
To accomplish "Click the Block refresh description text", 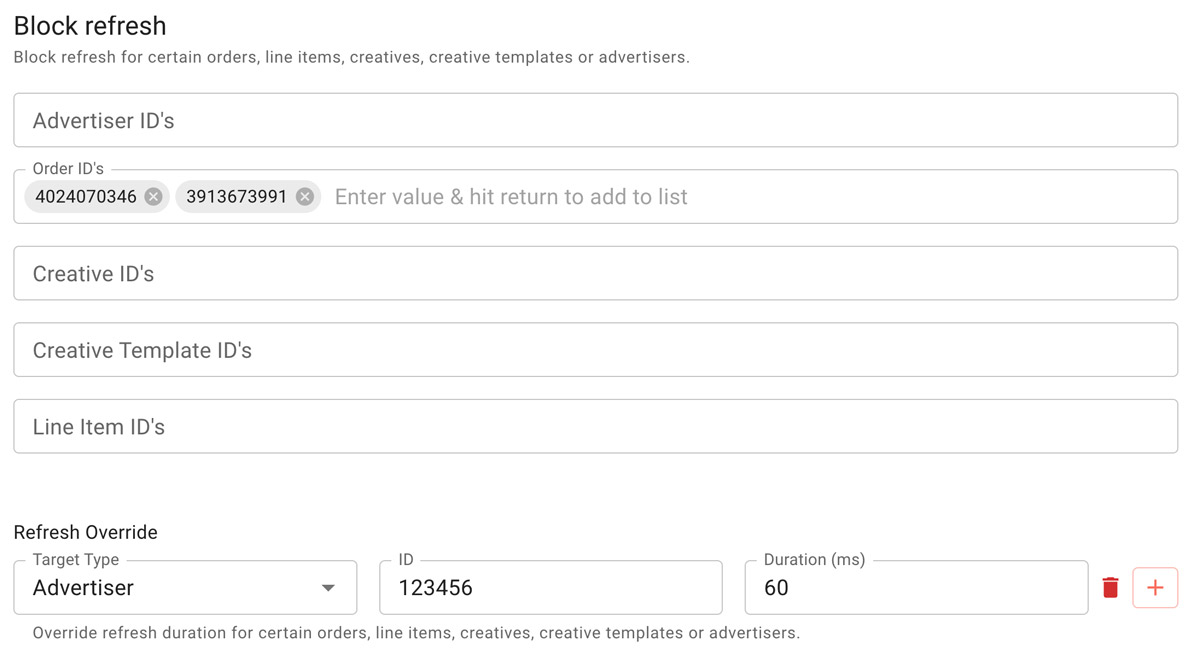I will (352, 57).
